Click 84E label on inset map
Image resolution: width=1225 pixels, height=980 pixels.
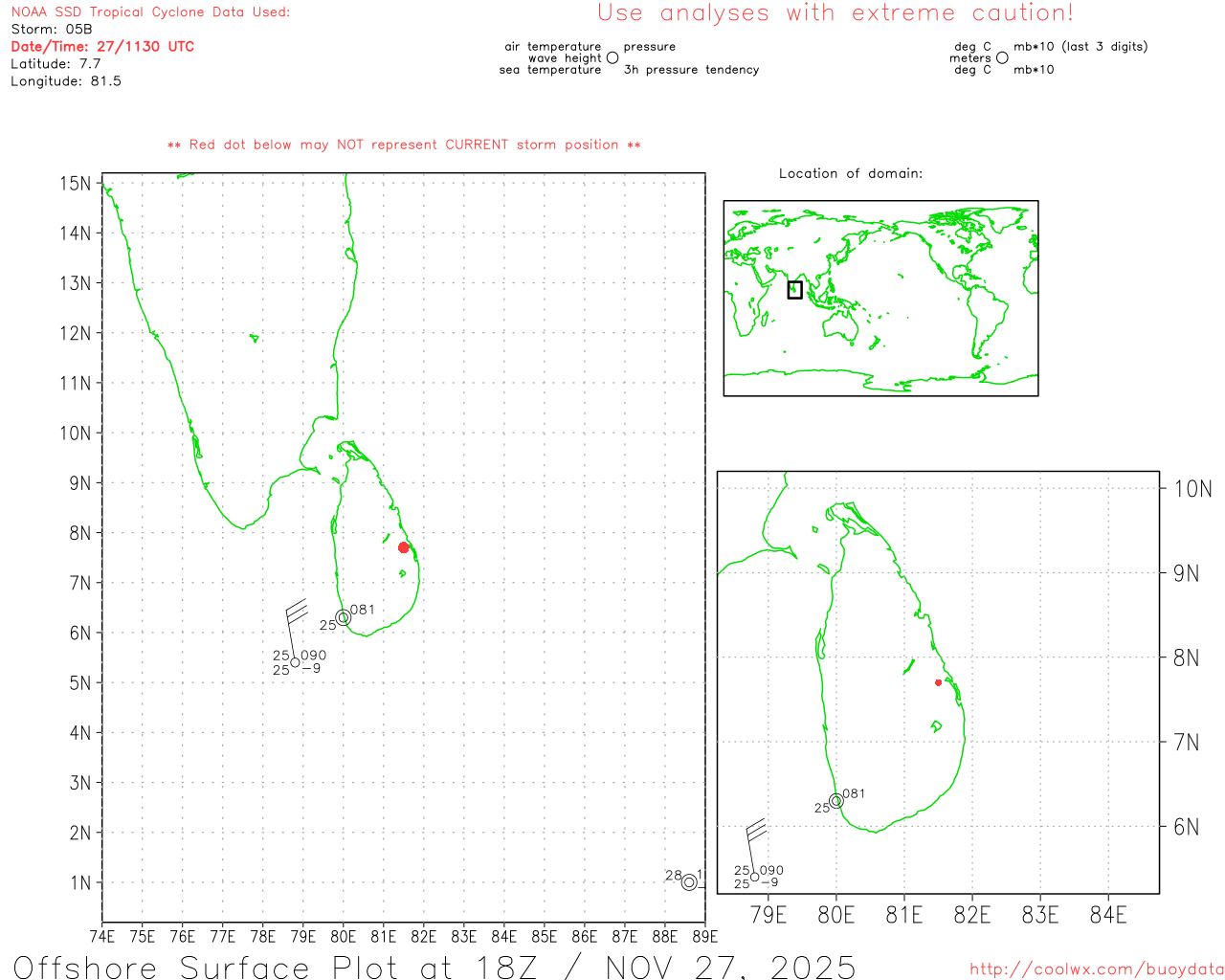tap(1108, 915)
